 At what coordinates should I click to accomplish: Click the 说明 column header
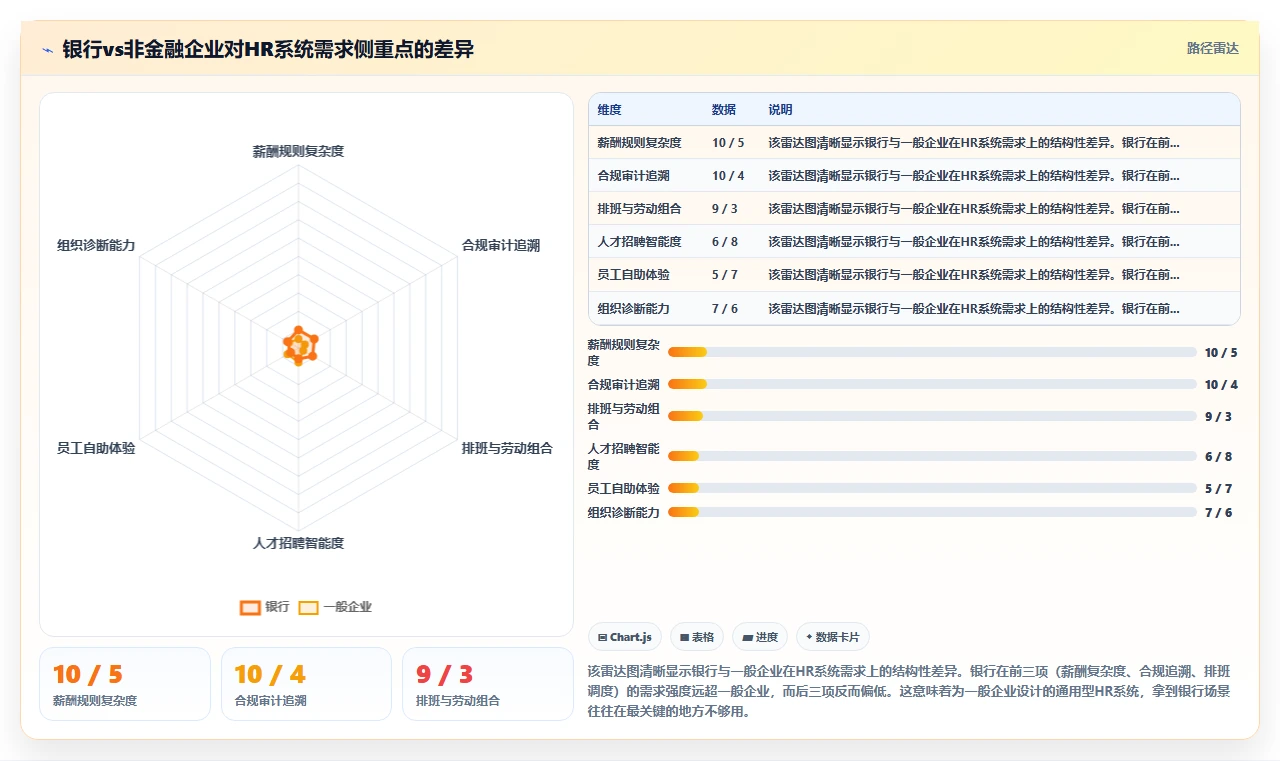coord(780,110)
